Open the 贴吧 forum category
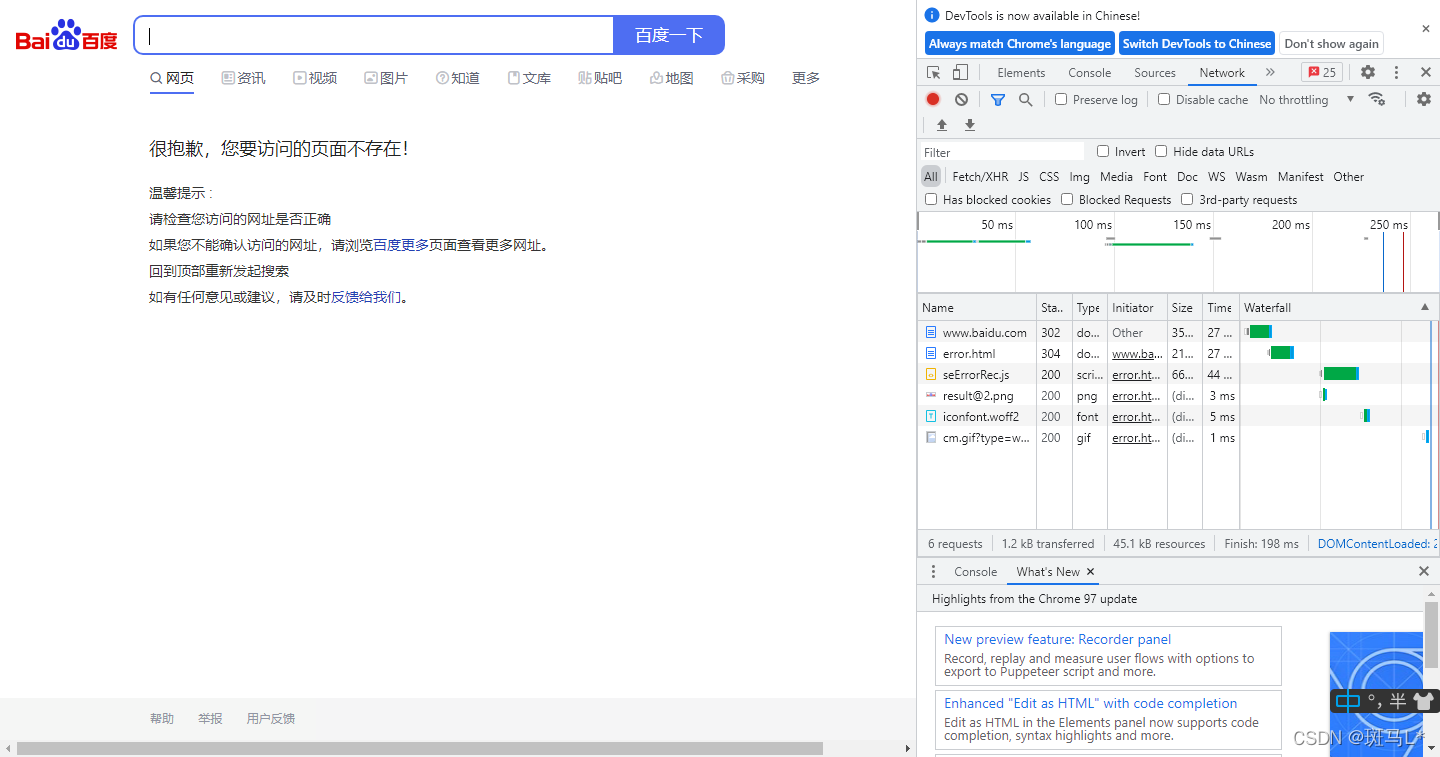 tap(600, 78)
